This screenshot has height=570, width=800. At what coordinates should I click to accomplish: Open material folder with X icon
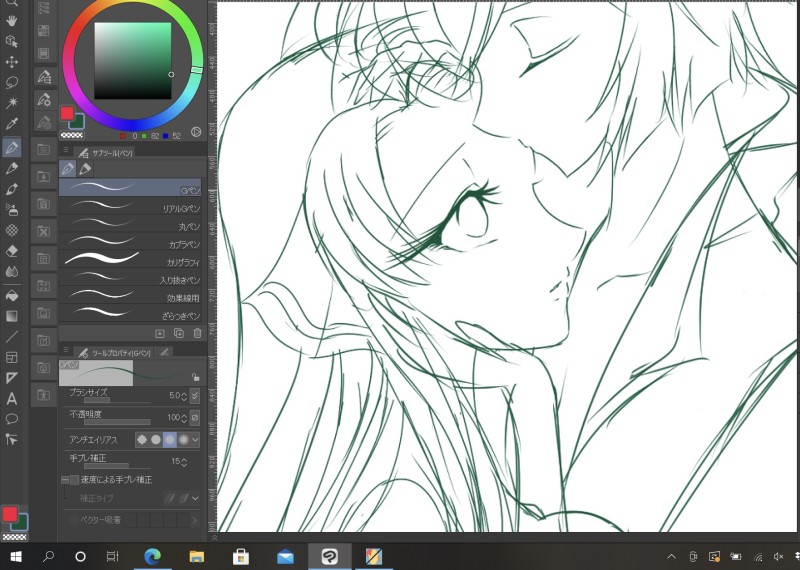(x=43, y=232)
